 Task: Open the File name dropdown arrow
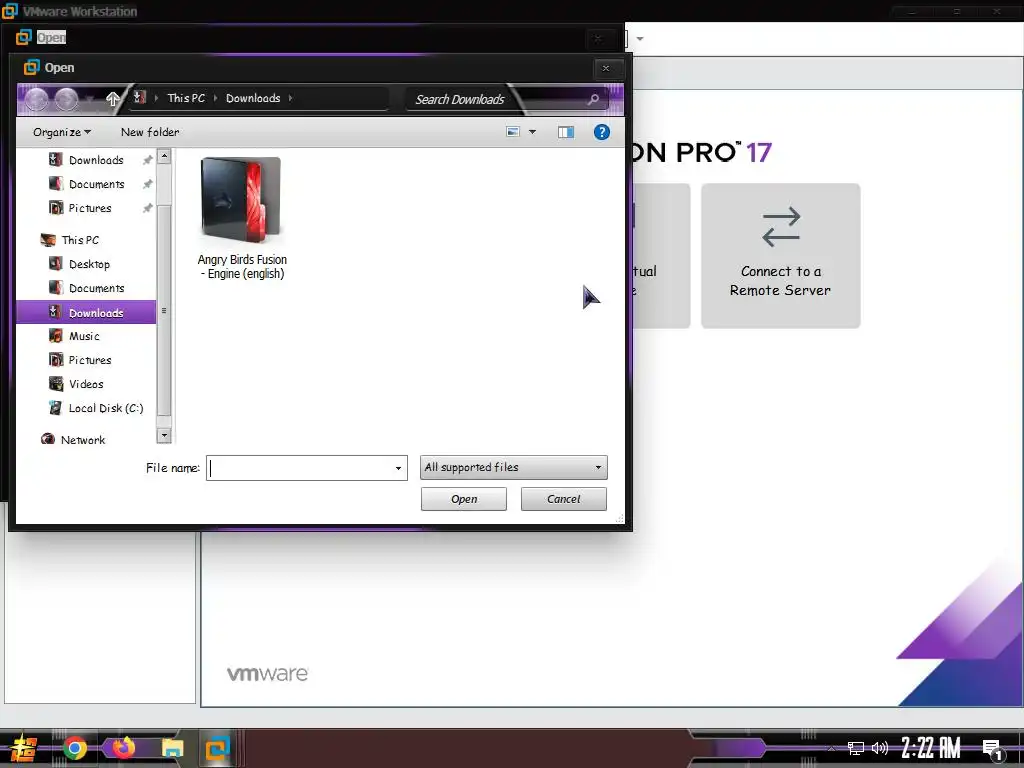(x=398, y=468)
